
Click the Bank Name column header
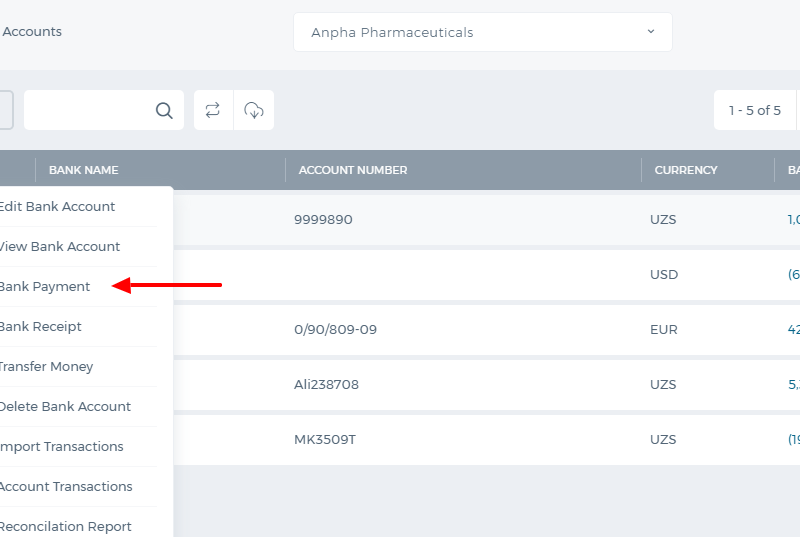84,170
